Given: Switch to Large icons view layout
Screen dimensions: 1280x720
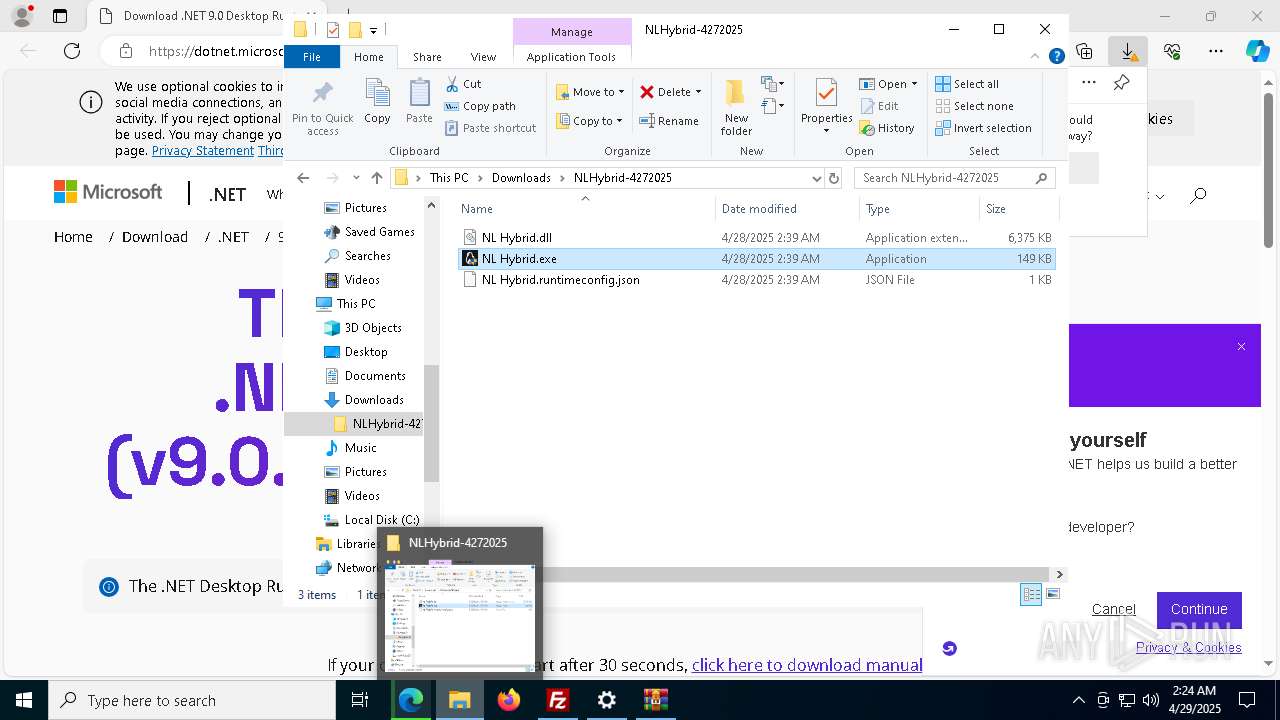Looking at the screenshot, I should [1053, 594].
